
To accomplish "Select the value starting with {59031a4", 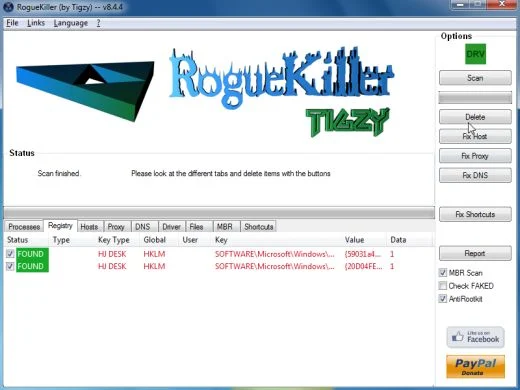I will click(x=363, y=254).
